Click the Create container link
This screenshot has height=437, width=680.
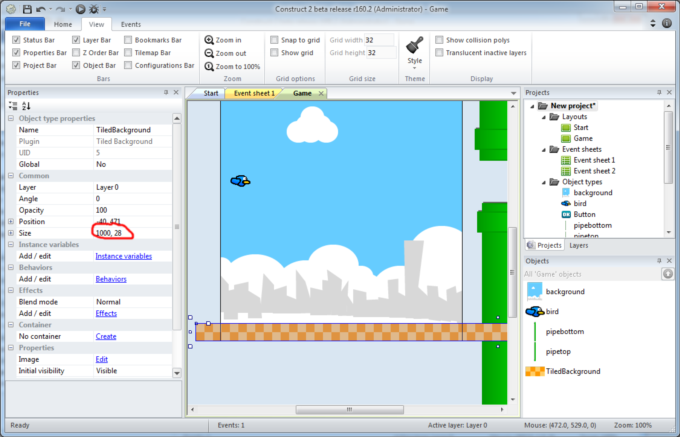click(106, 336)
